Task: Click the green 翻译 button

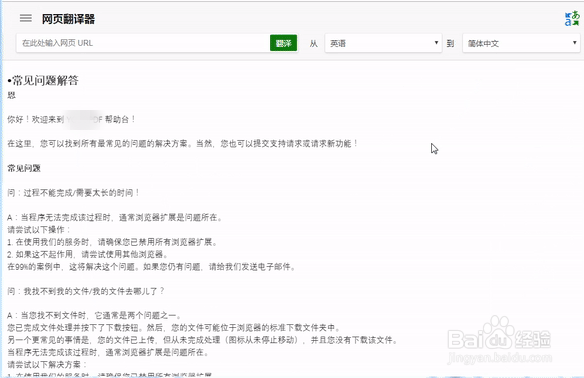Action: (x=283, y=43)
